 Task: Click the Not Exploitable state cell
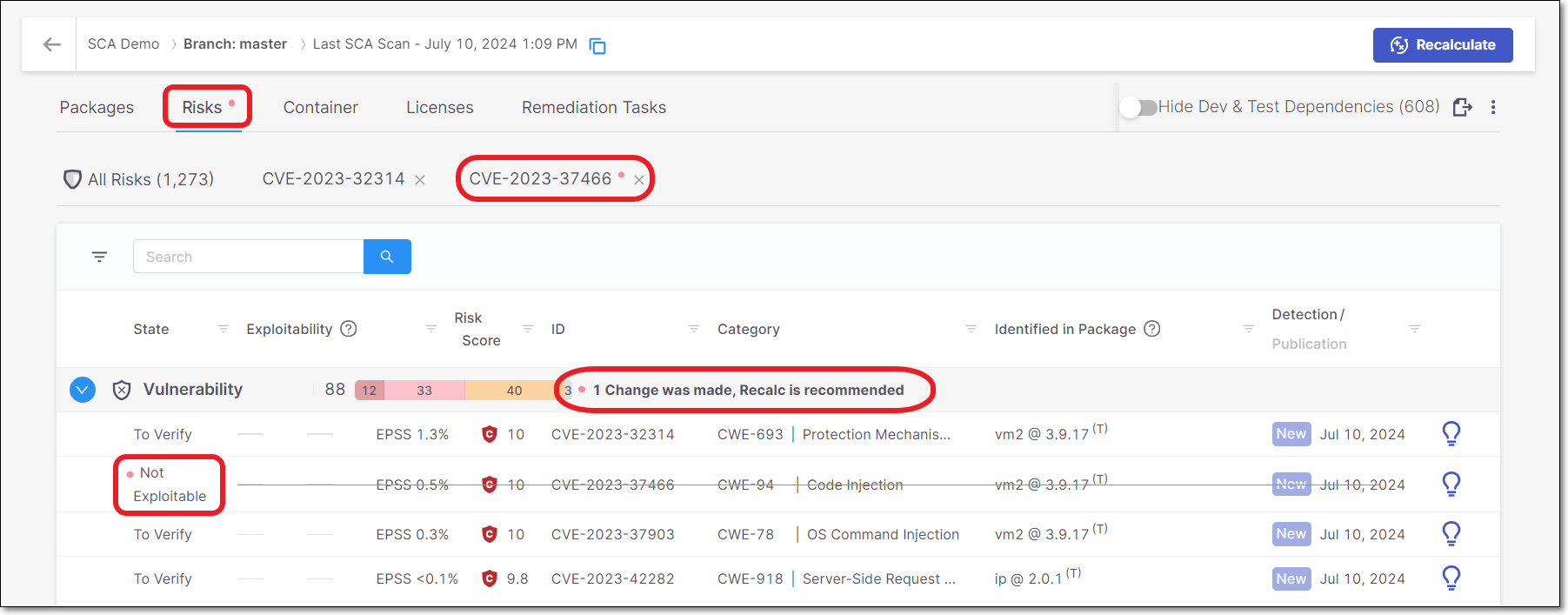point(169,485)
